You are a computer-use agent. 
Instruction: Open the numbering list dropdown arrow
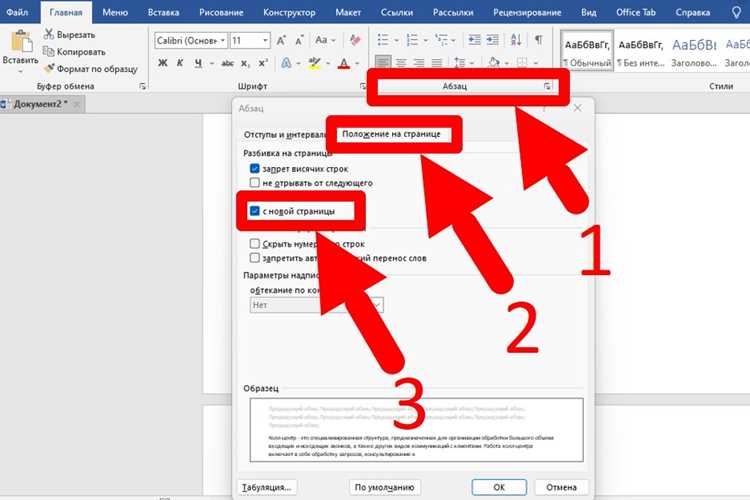pos(425,41)
